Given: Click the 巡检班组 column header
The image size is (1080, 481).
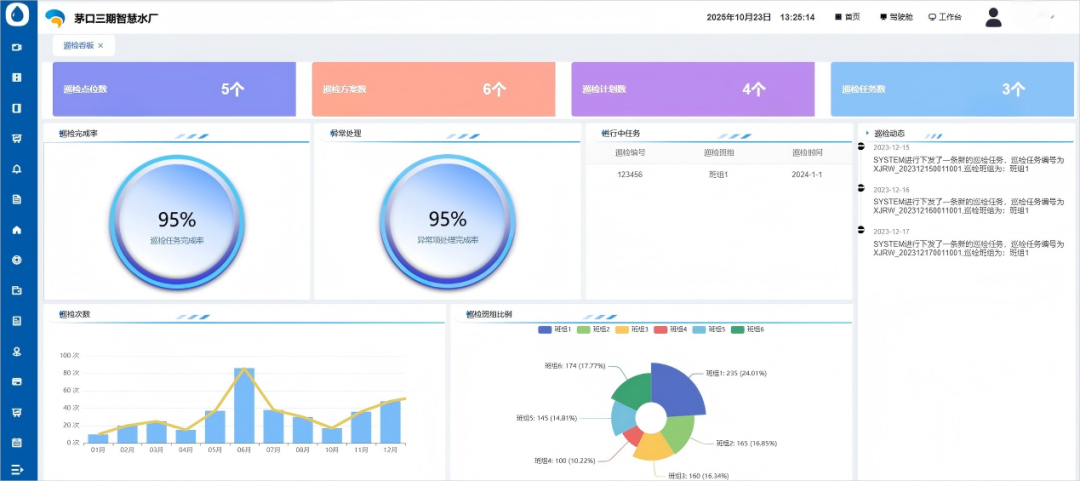Looking at the screenshot, I should (718, 153).
